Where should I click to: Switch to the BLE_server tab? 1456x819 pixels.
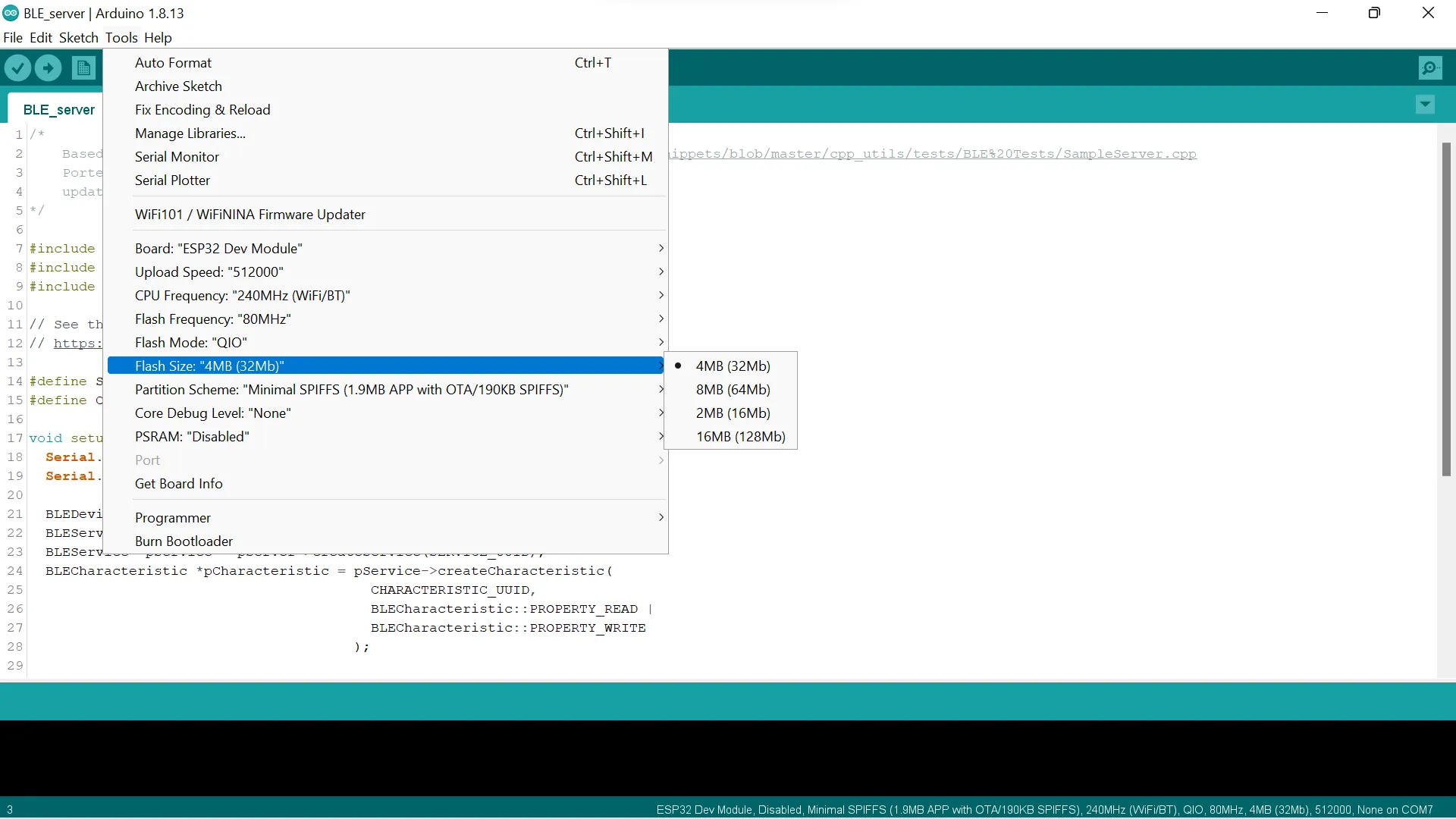coord(58,109)
